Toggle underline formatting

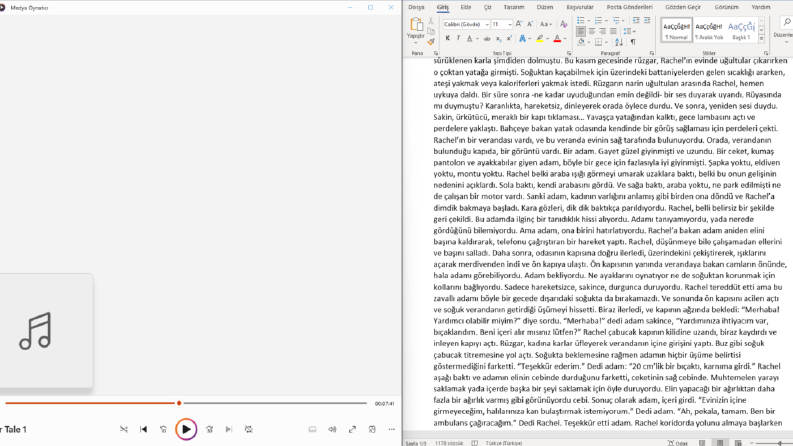coord(469,38)
